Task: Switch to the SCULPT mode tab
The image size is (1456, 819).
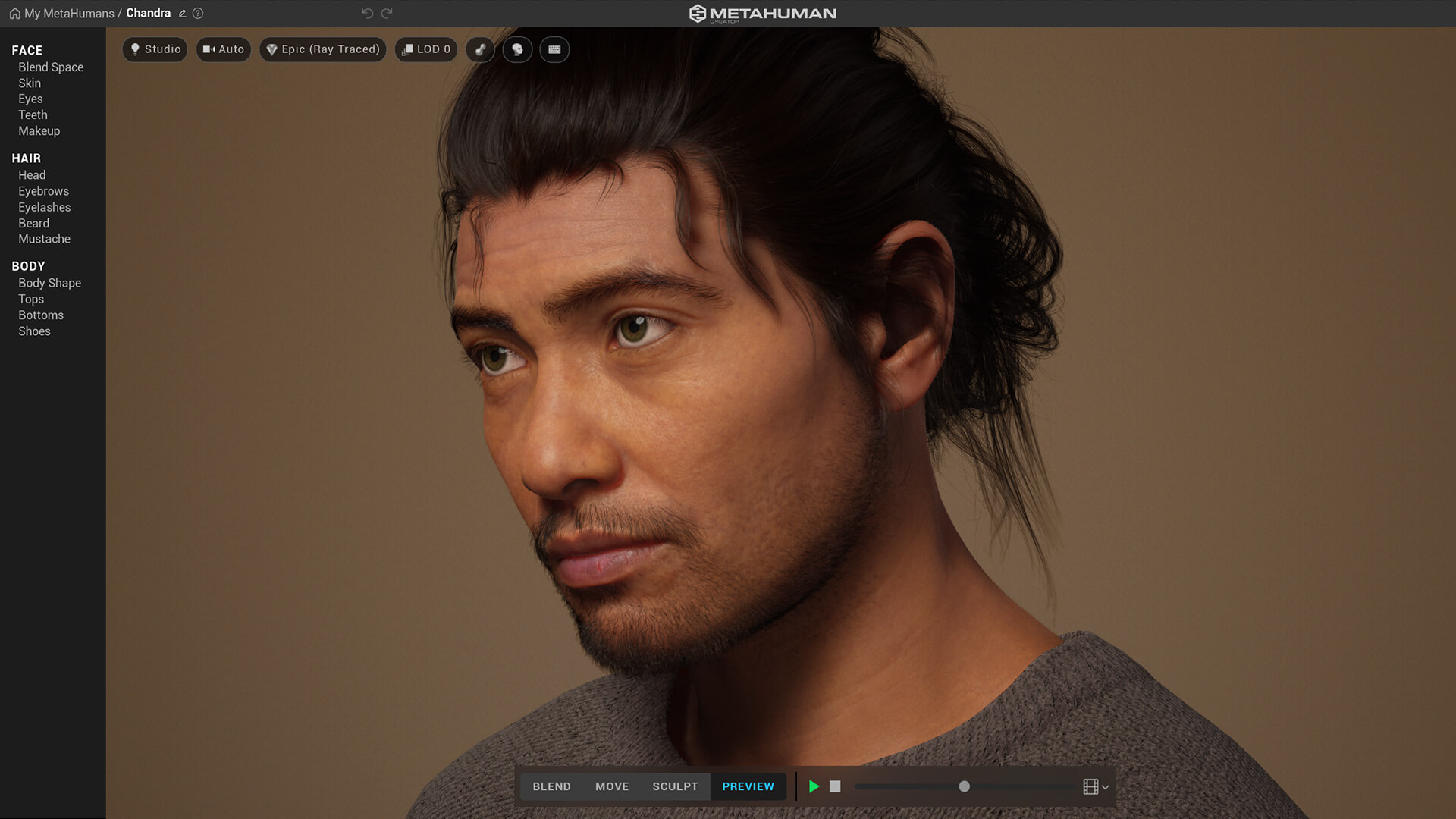Action: [x=675, y=786]
